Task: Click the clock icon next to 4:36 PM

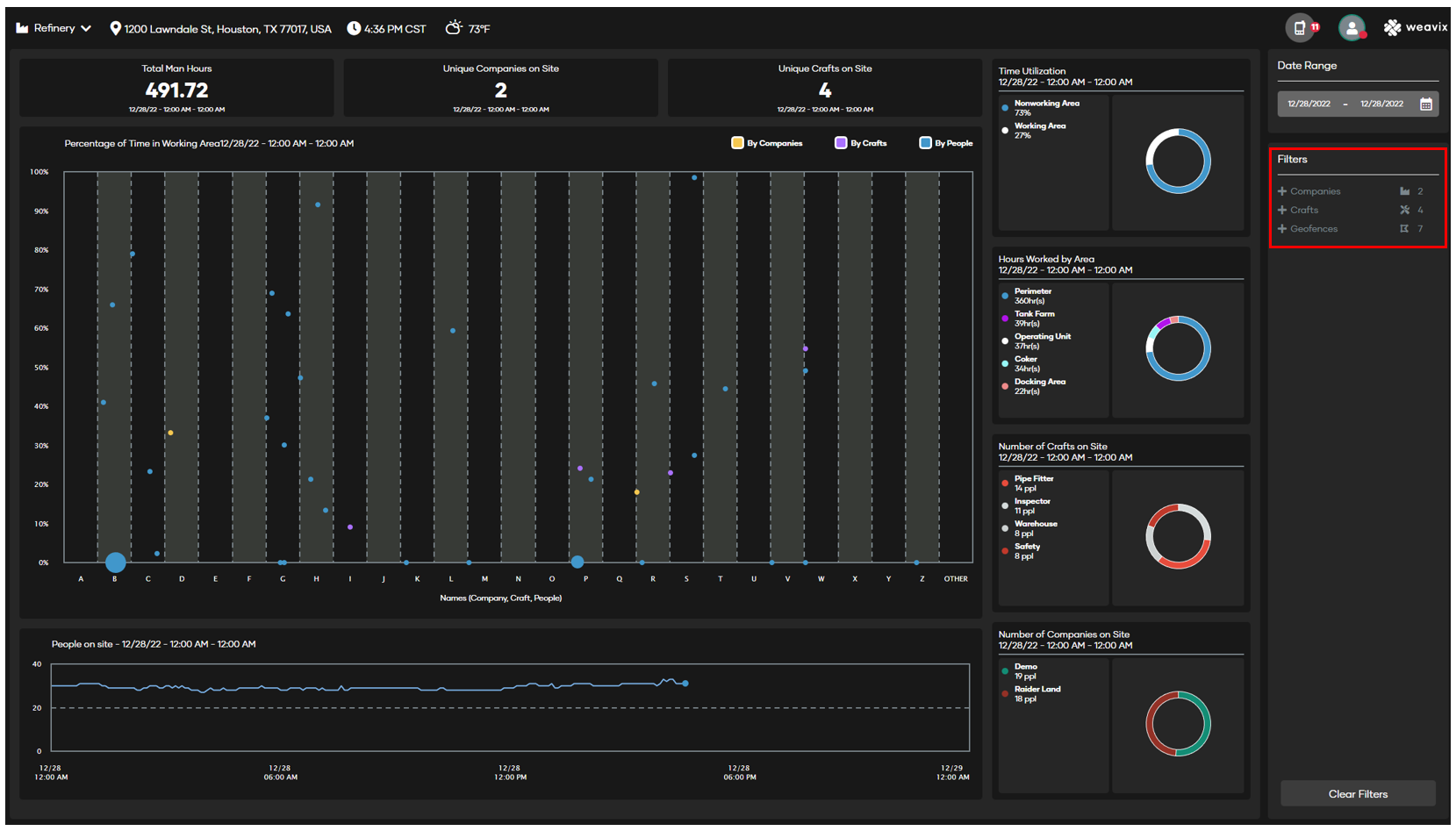Action: coord(354,28)
